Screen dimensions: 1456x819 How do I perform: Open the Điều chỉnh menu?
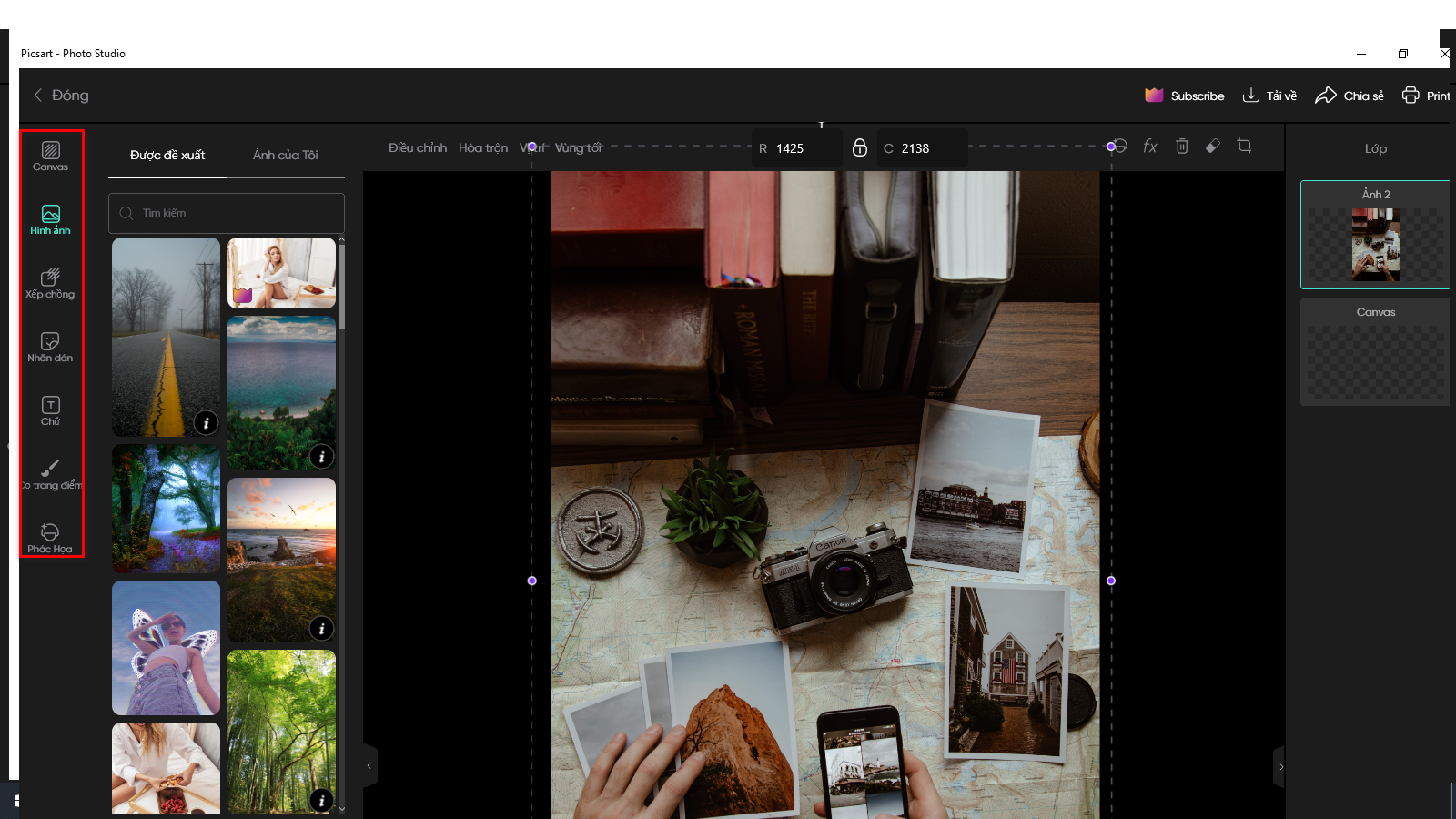(417, 147)
